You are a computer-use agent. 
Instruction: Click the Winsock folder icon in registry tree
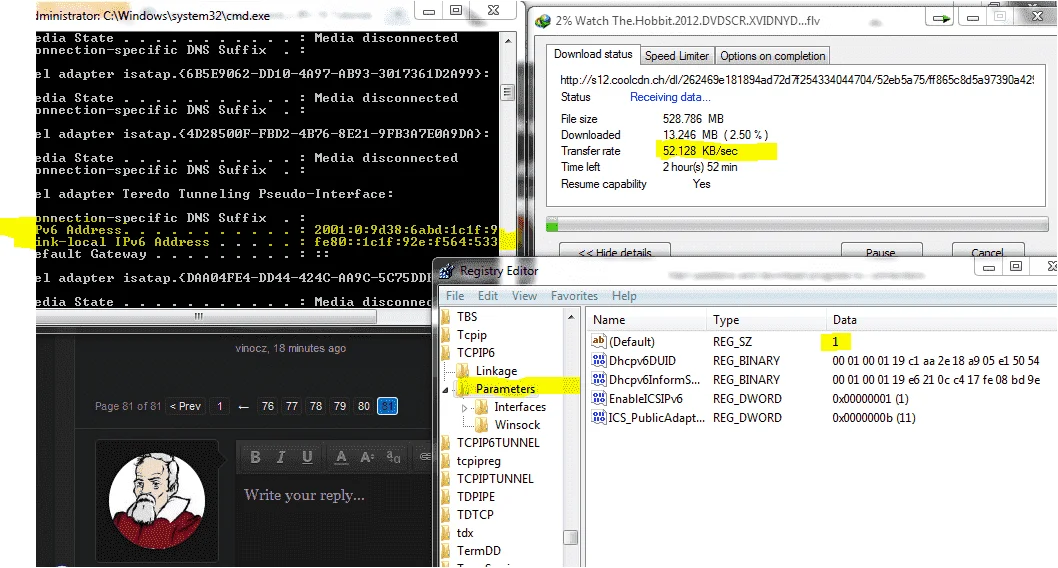pos(482,424)
